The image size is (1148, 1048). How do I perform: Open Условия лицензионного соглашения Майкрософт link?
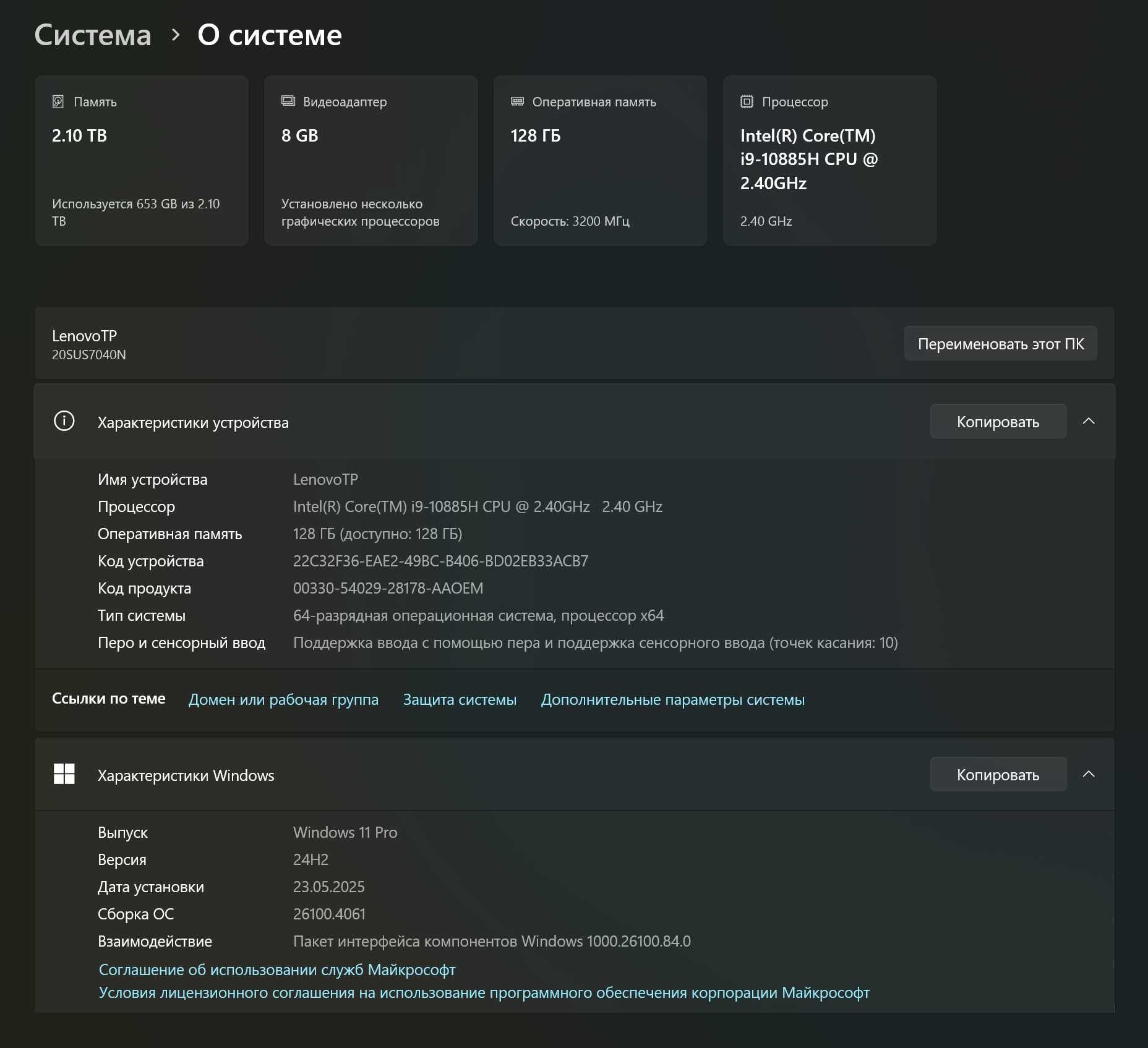coord(484,992)
